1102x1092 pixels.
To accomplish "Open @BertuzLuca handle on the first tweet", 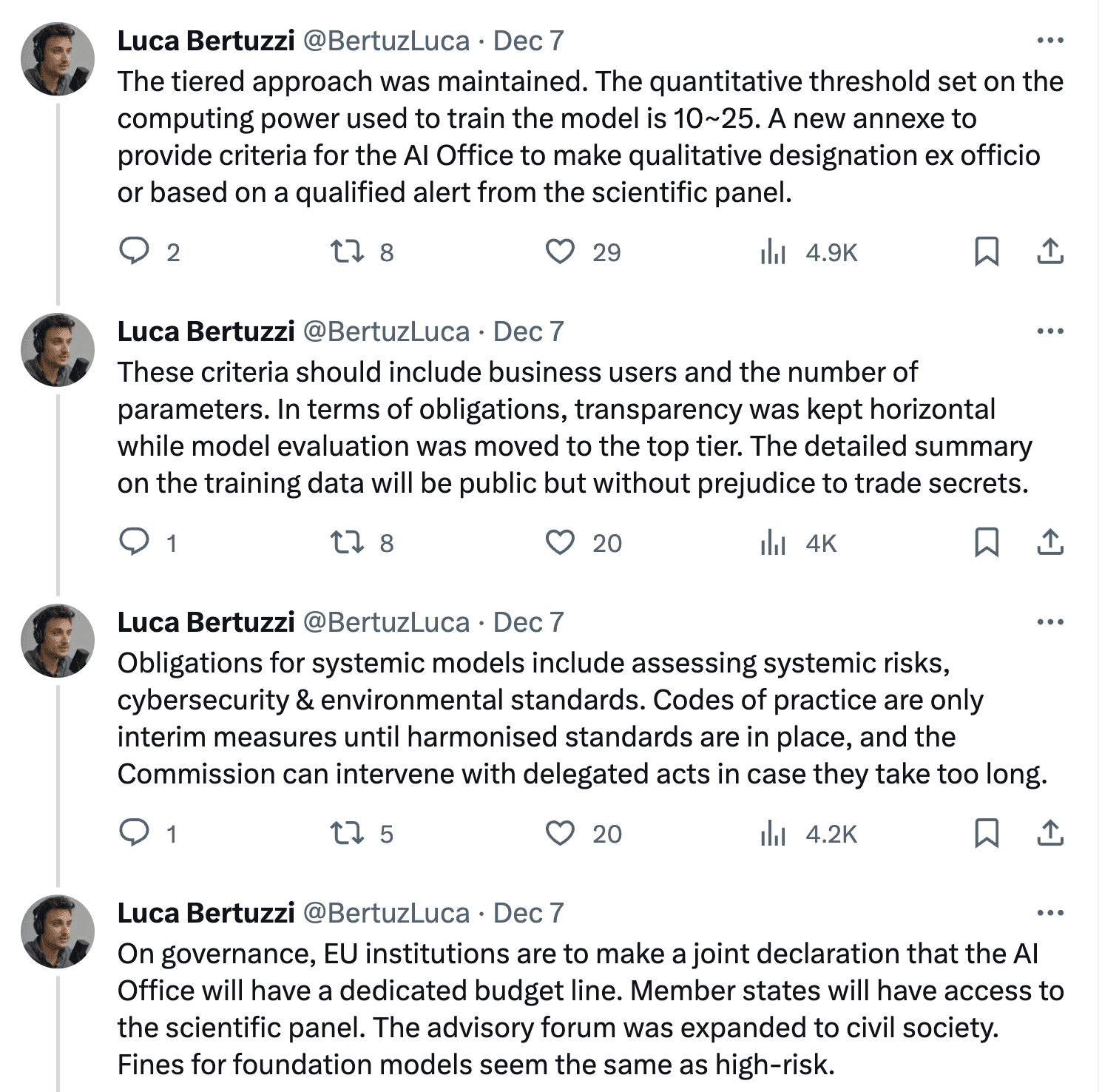I will pos(387,41).
